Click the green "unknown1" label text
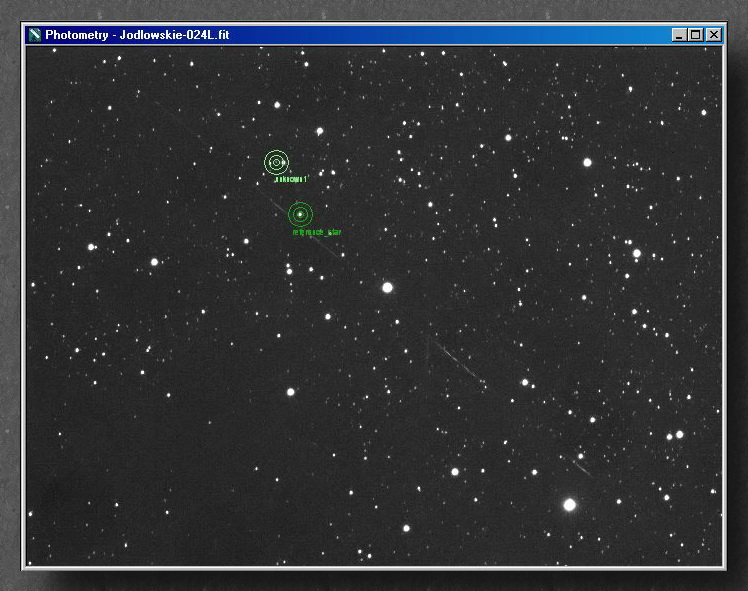 290,179
